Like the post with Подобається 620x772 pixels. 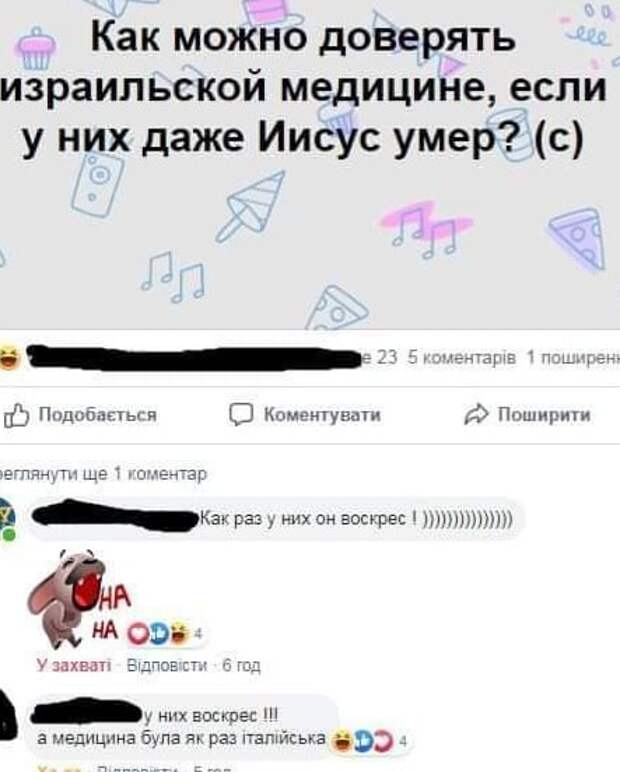(x=81, y=415)
